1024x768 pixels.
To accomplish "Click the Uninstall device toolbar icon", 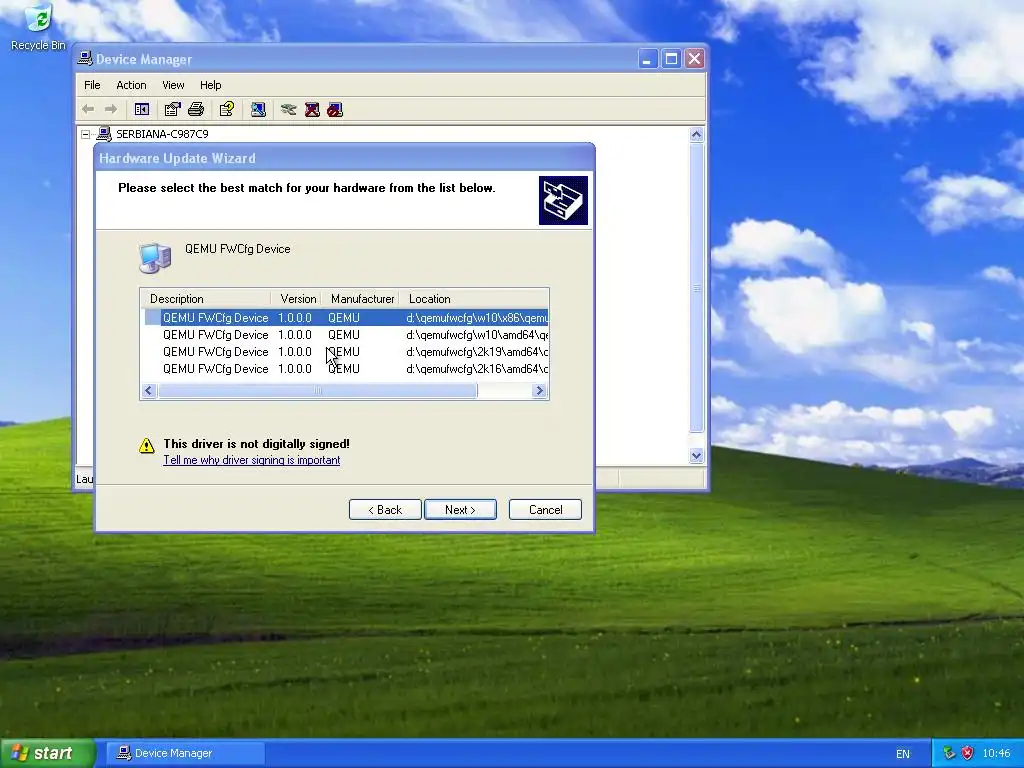I will point(312,110).
